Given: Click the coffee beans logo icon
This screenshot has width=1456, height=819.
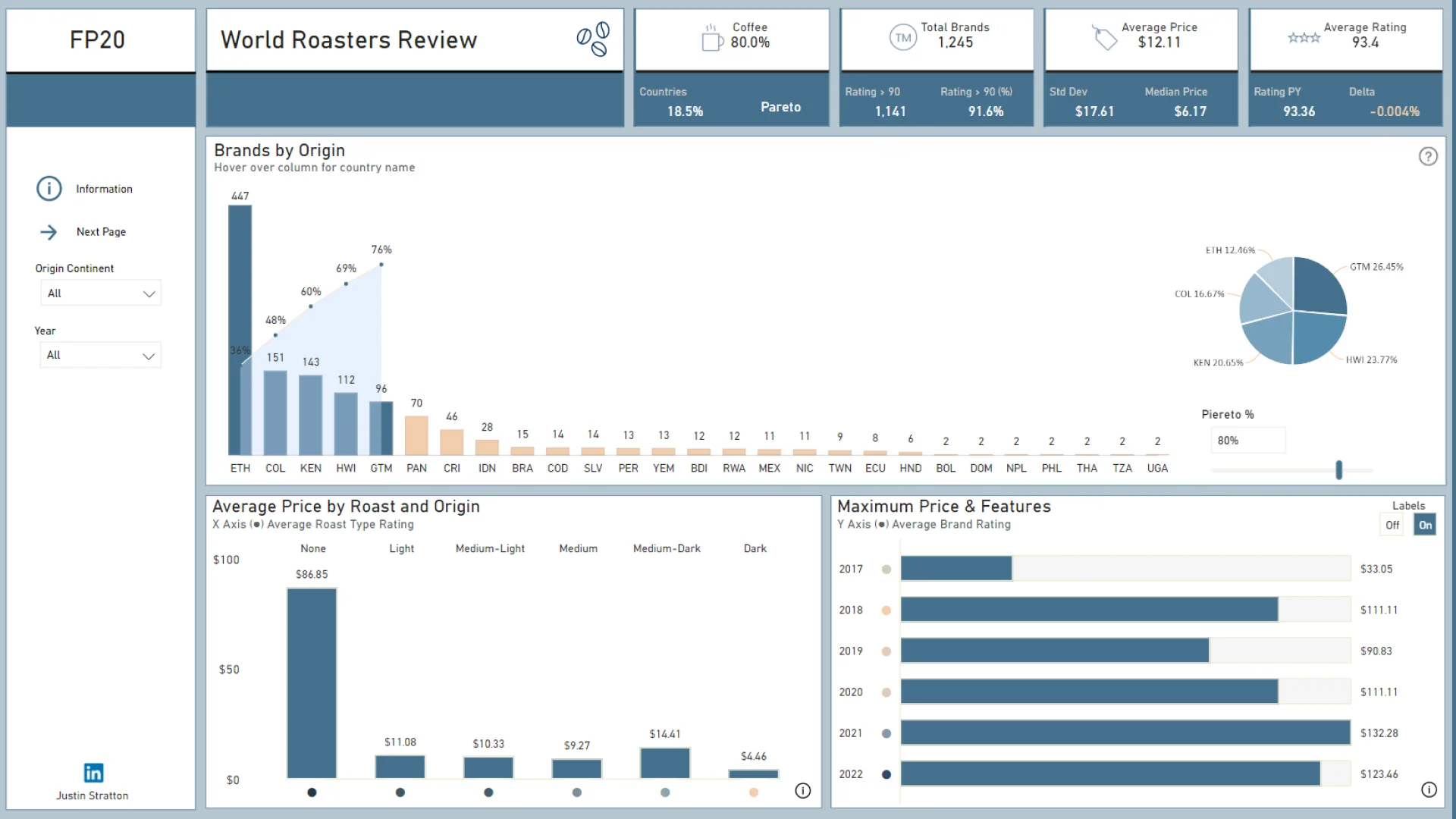Looking at the screenshot, I should pos(593,39).
